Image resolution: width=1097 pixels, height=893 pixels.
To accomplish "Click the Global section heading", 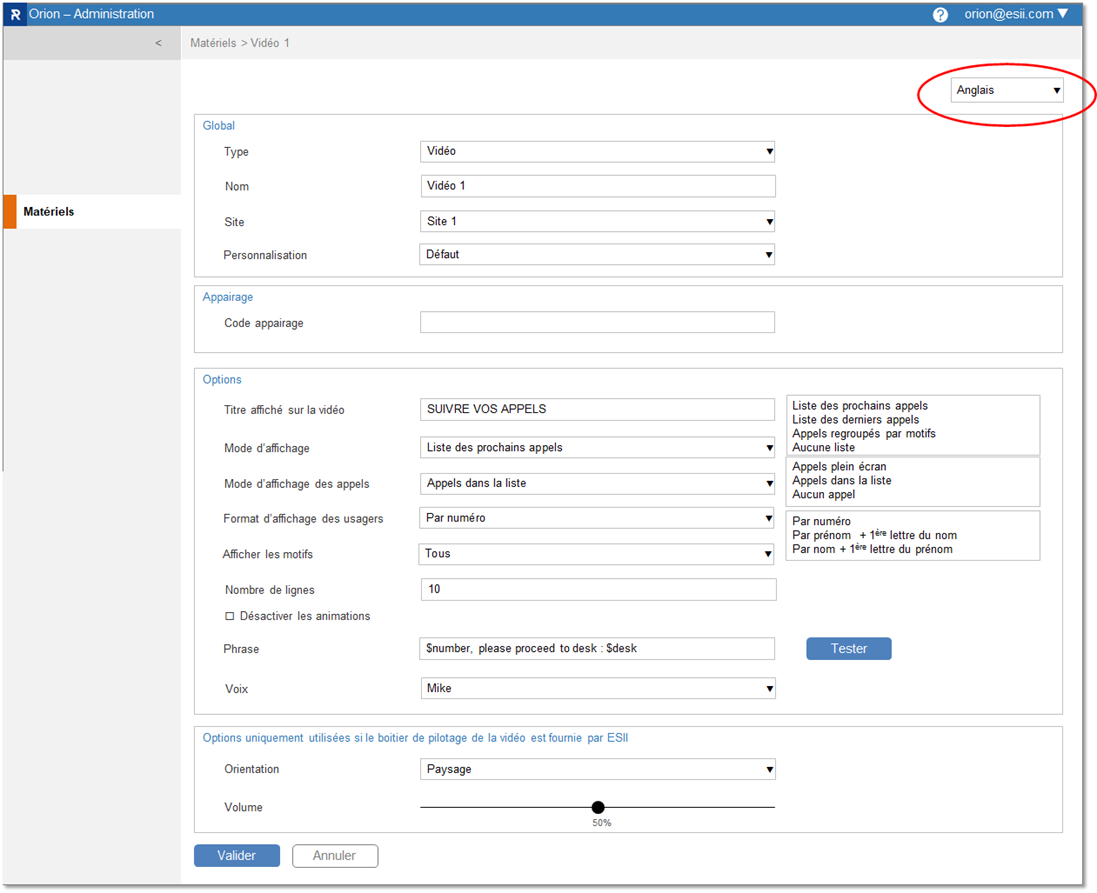I will coord(218,126).
